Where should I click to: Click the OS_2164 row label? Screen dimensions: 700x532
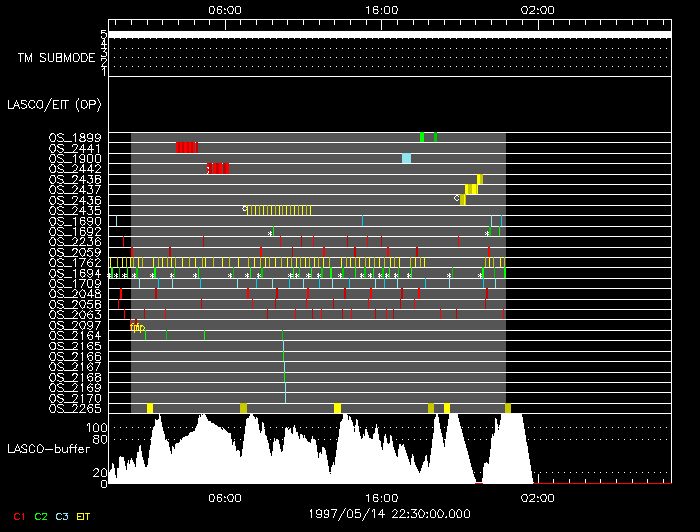[x=75, y=335]
